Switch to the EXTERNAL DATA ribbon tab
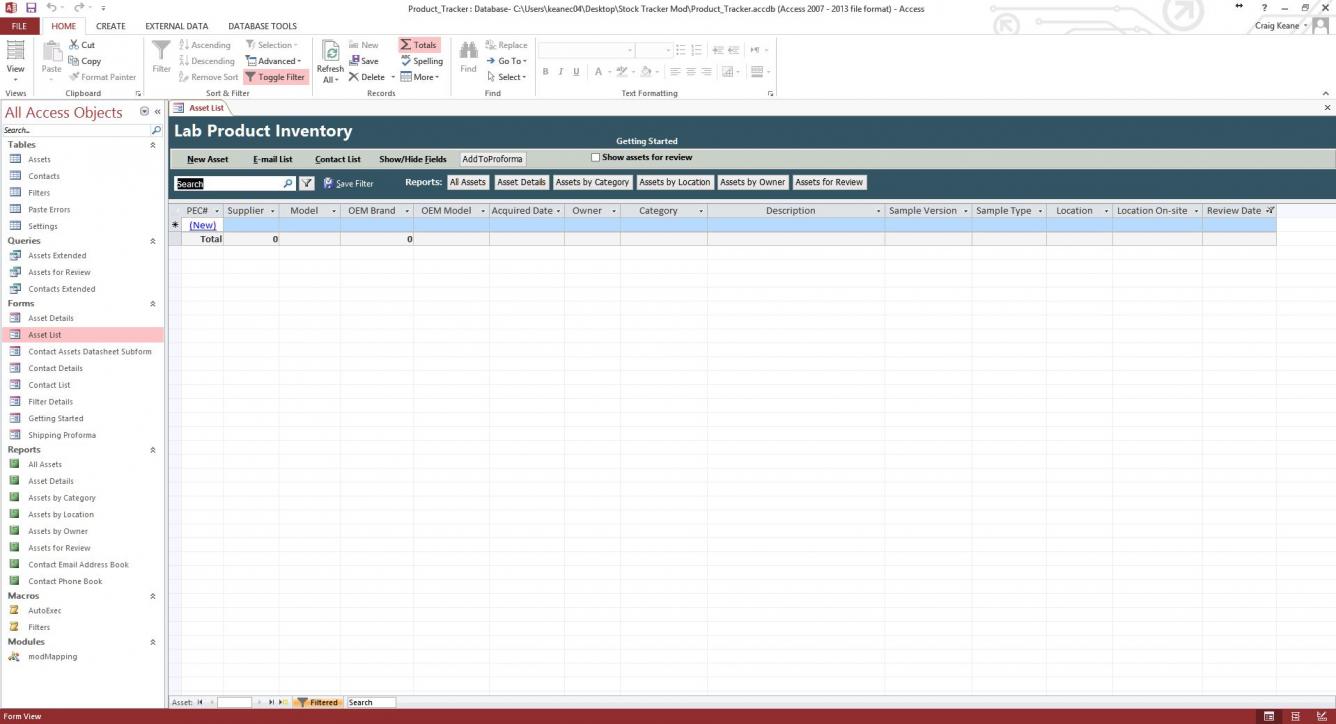The image size is (1336, 724). coord(177,26)
